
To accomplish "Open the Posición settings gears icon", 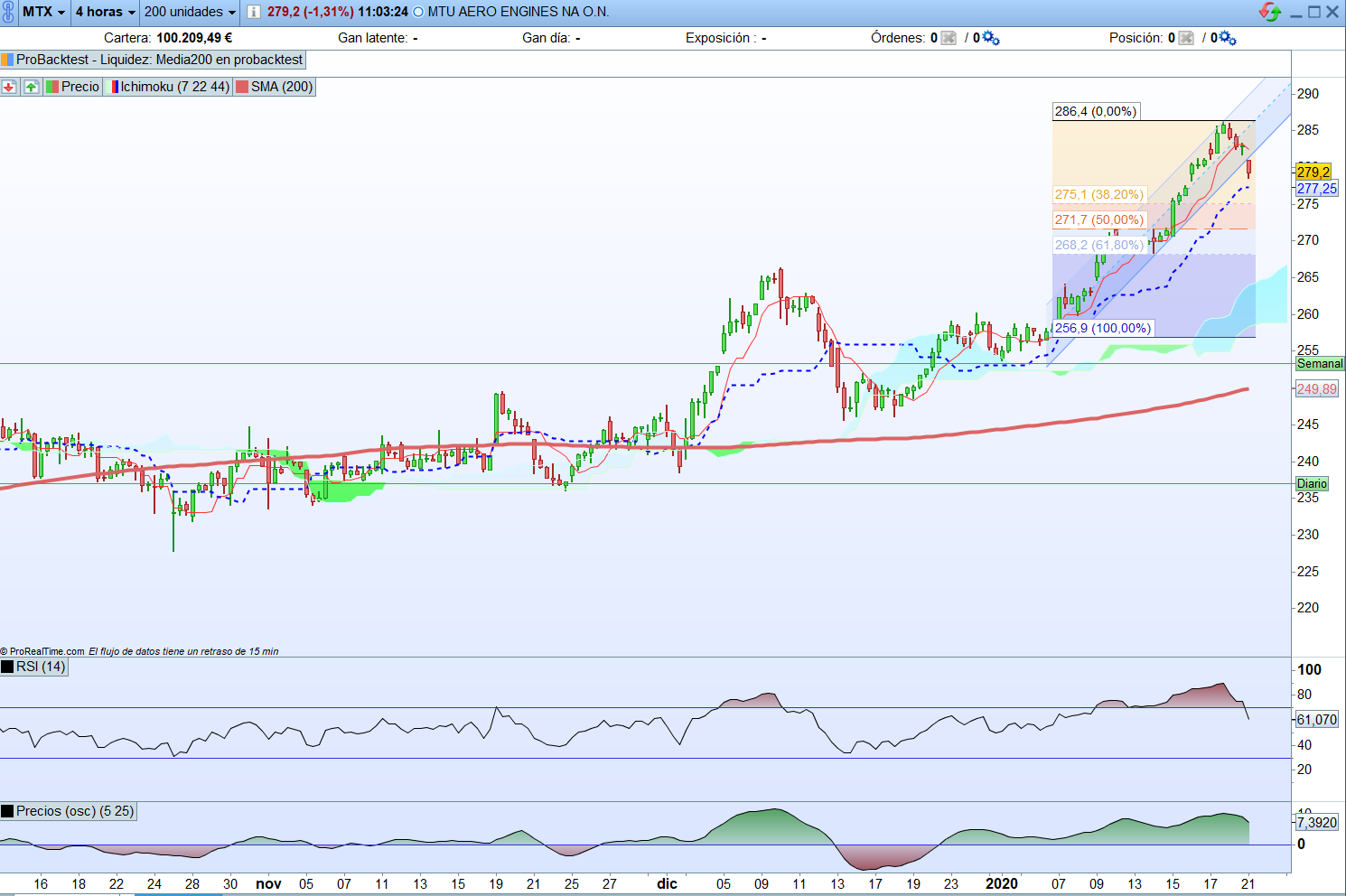I will [1228, 38].
